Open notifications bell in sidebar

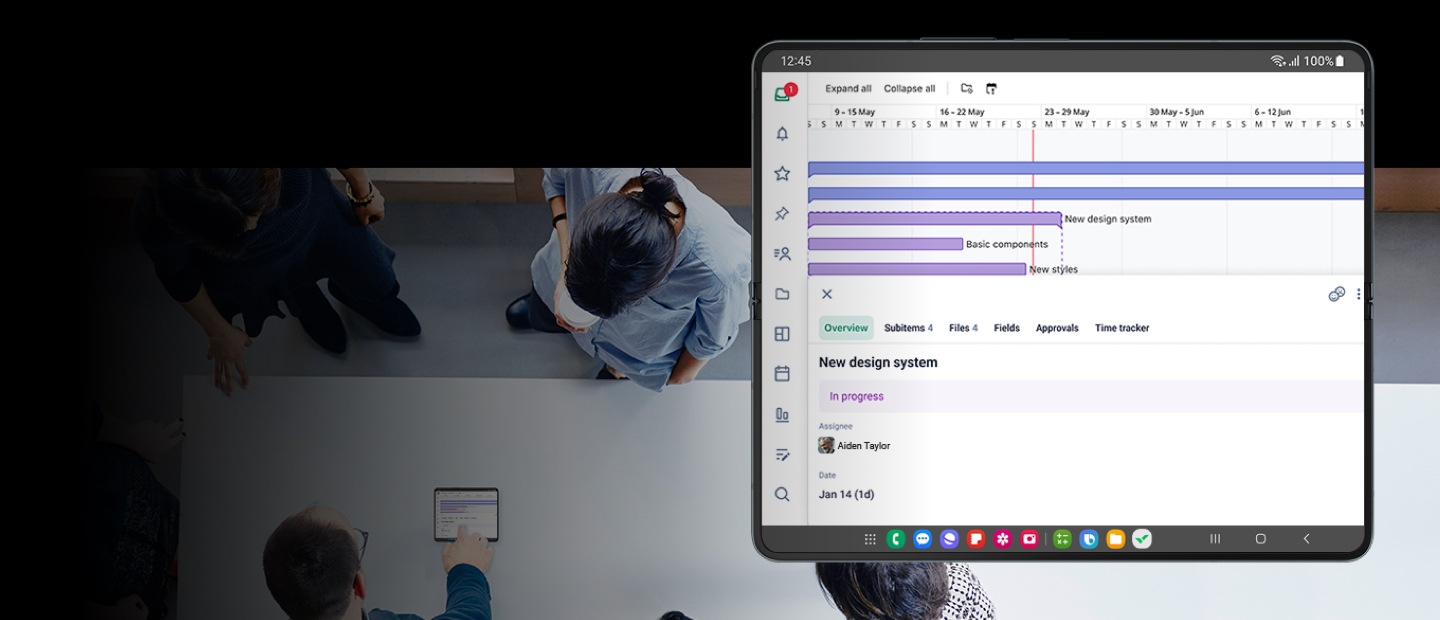coord(782,133)
